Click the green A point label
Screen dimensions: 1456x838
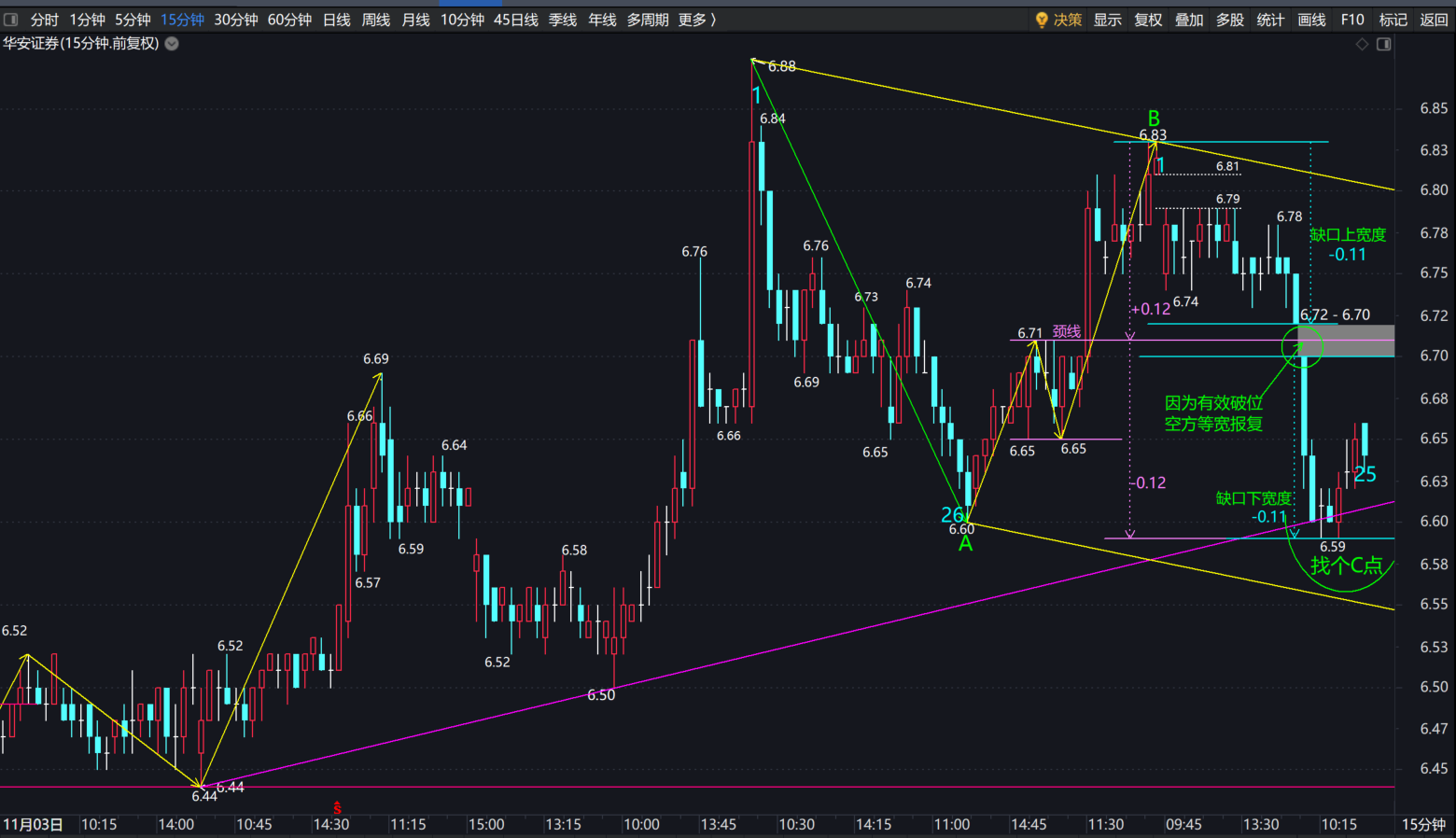[965, 544]
